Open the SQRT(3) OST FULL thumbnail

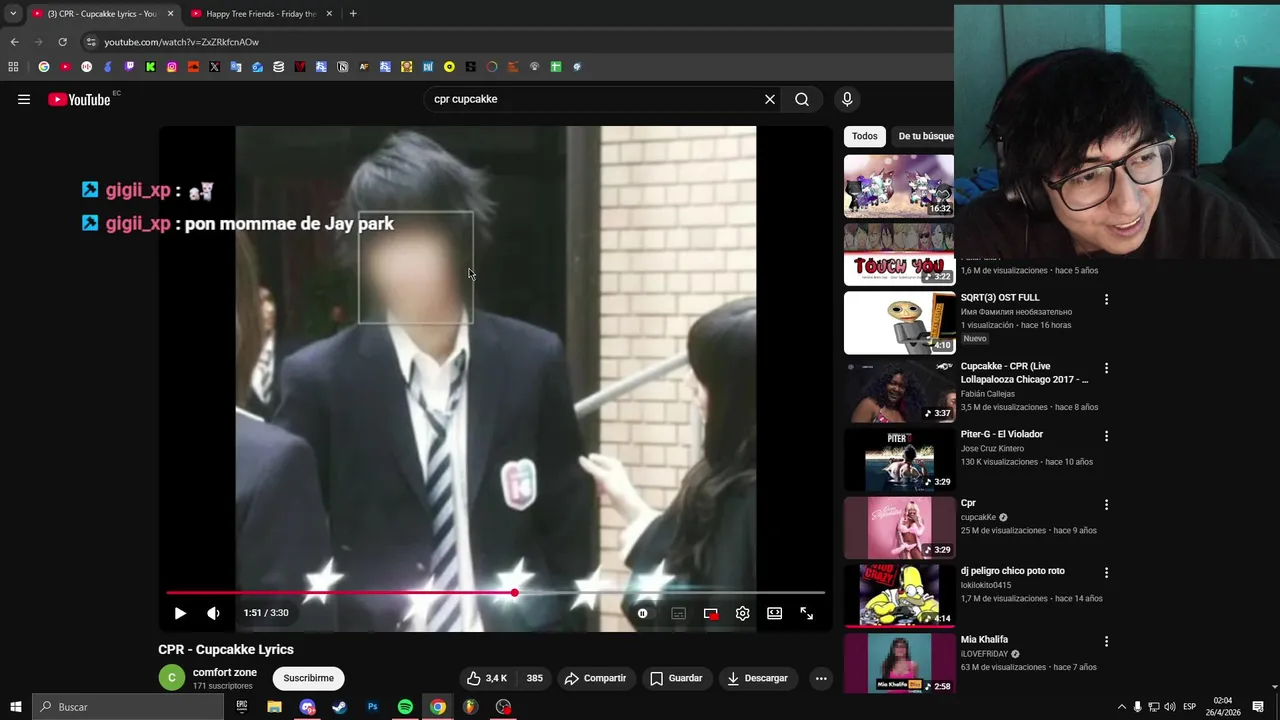[899, 323]
